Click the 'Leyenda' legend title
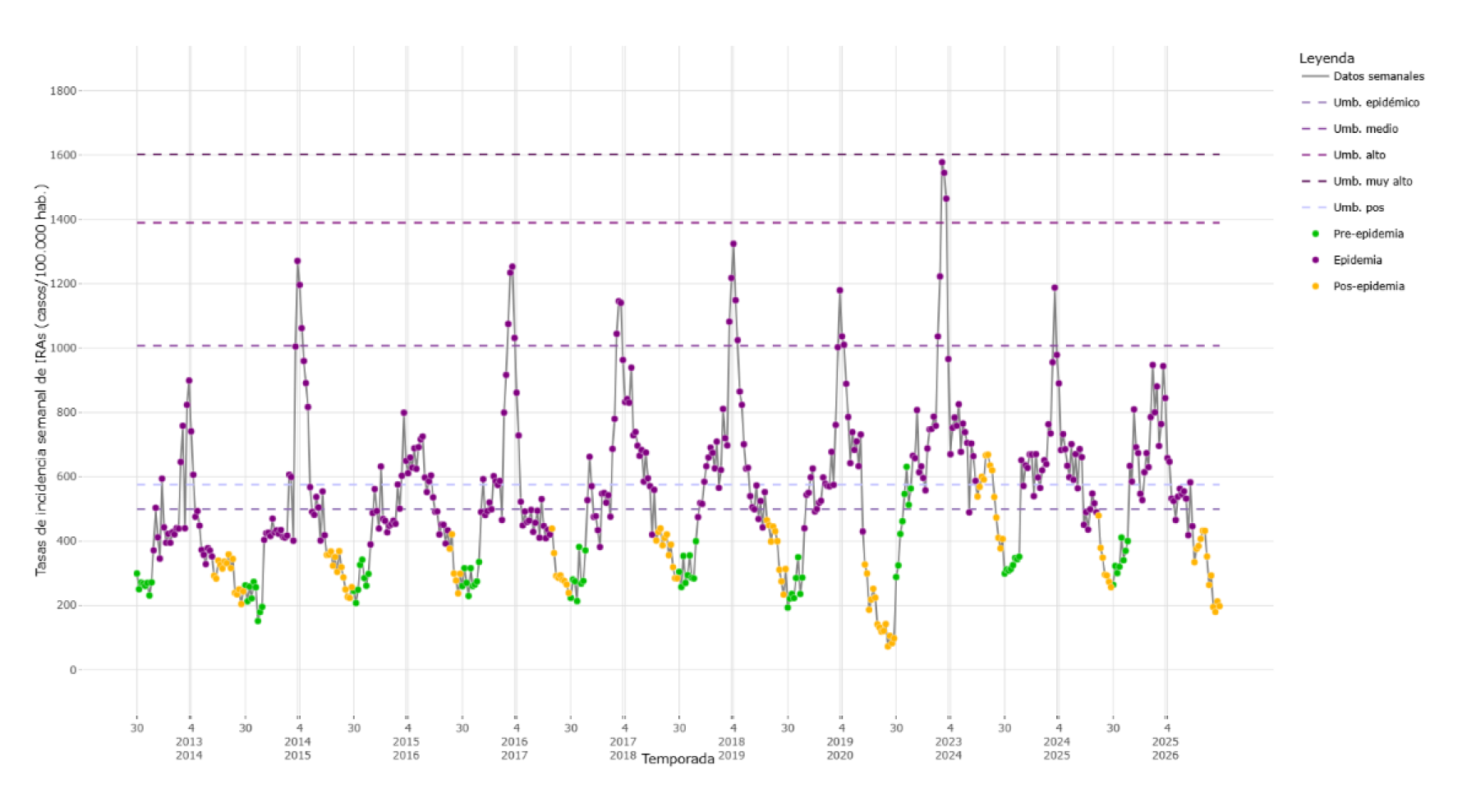The height and width of the screenshot is (812, 1462). [1326, 58]
